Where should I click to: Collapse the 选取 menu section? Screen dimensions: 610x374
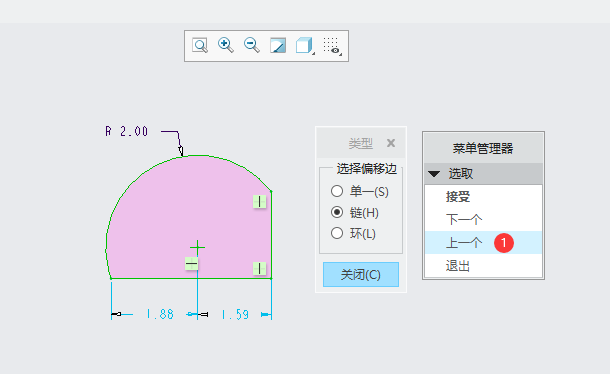coord(434,174)
